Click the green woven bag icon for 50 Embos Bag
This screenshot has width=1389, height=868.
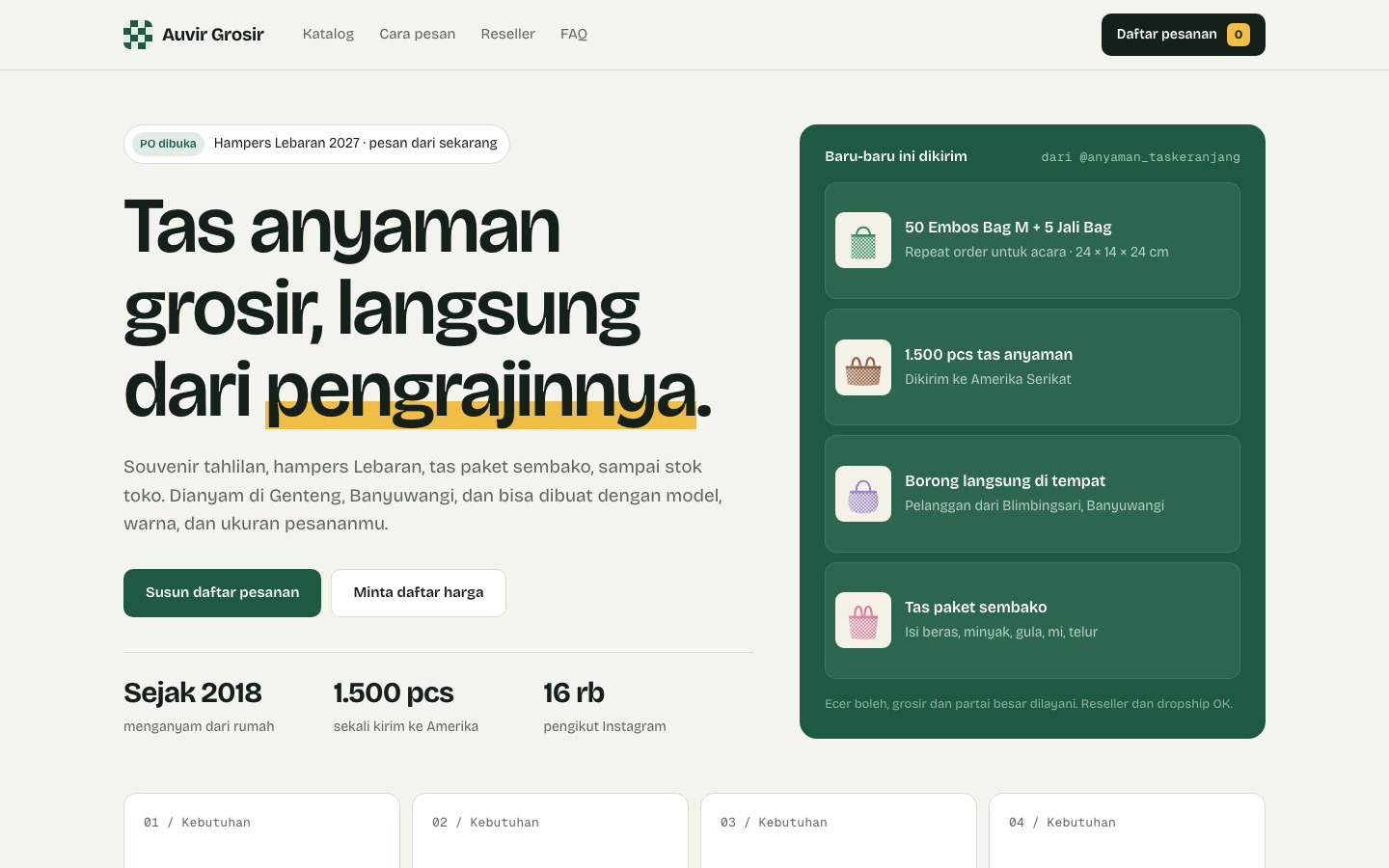click(x=863, y=240)
